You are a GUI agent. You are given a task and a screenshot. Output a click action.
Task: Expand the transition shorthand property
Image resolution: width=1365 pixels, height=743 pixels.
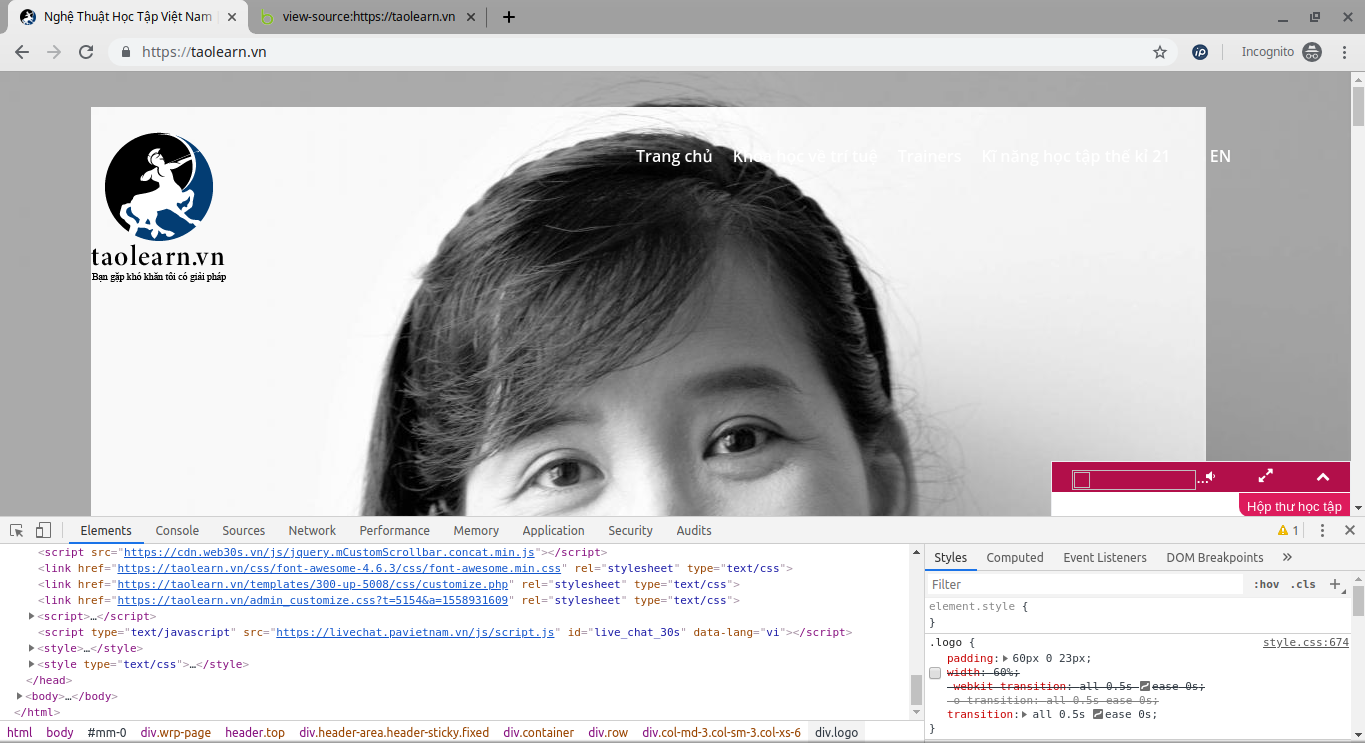click(1026, 714)
